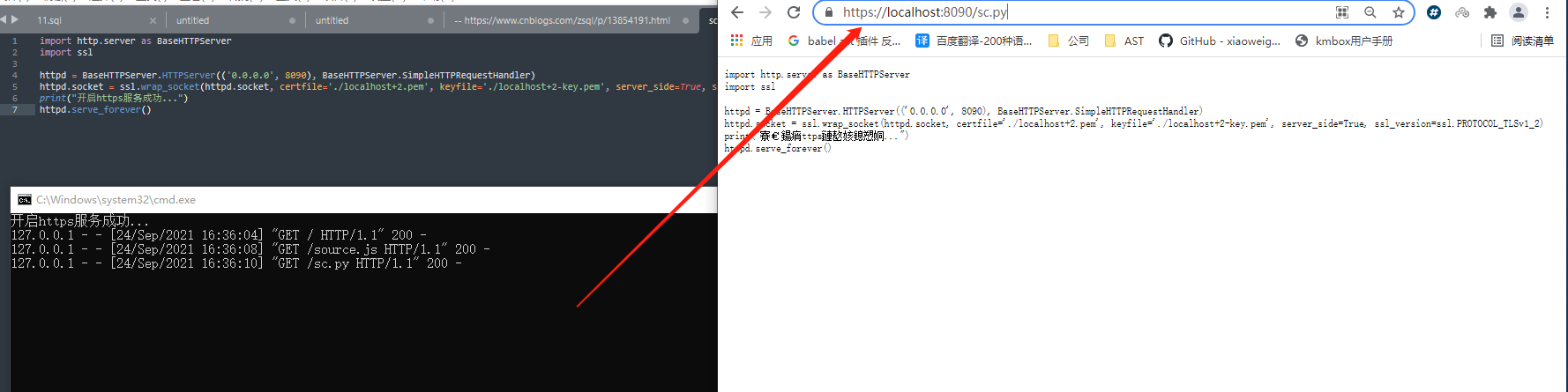The width and height of the screenshot is (1568, 392).
Task: Open the Extensions puzzle-piece menu
Action: point(1490,12)
